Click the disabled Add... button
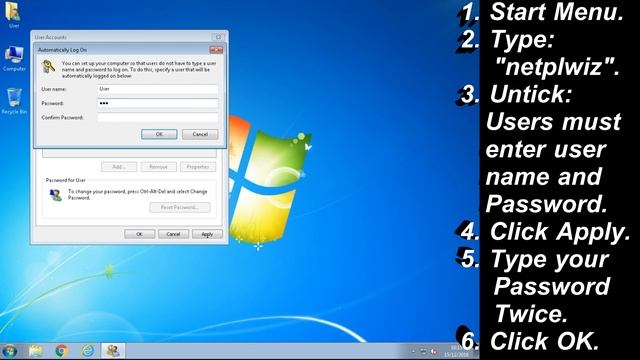The image size is (640, 360). tap(119, 167)
